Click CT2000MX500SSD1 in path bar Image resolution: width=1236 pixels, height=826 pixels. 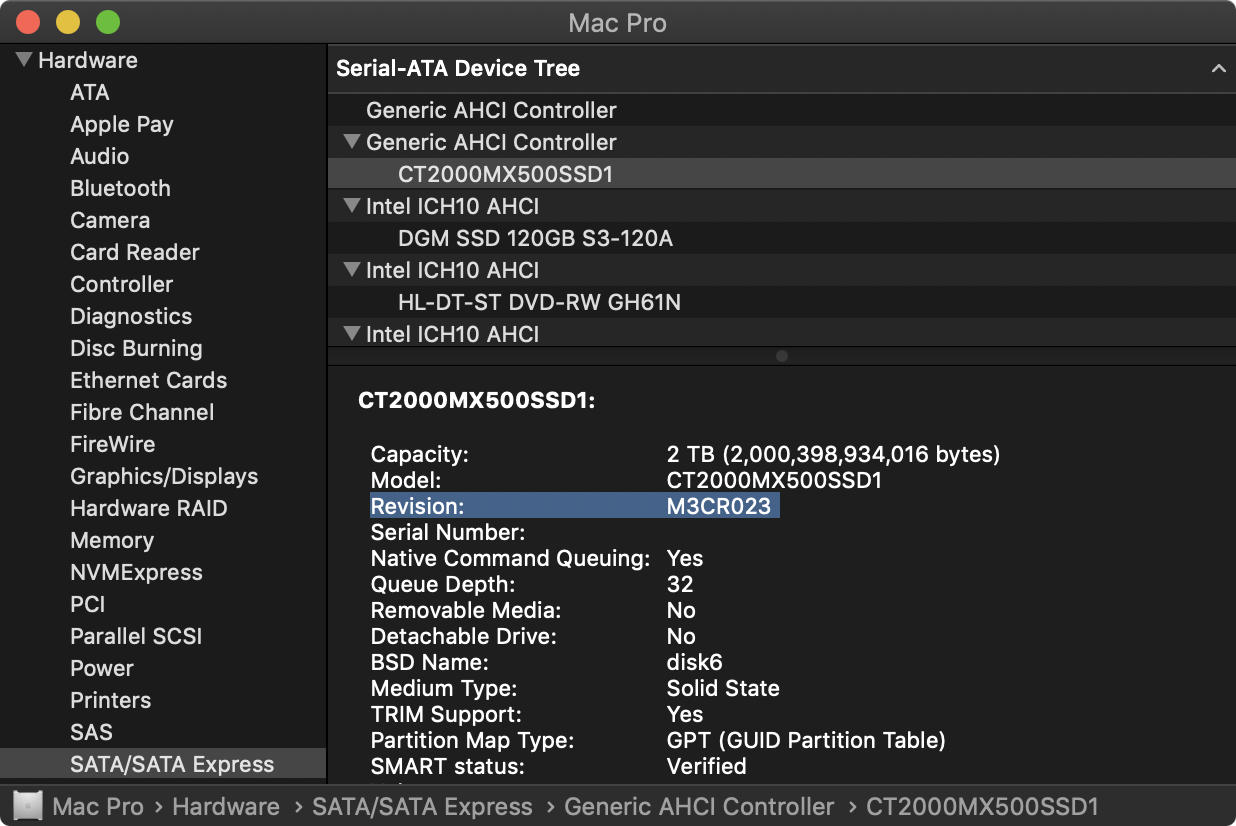pyautogui.click(x=982, y=806)
